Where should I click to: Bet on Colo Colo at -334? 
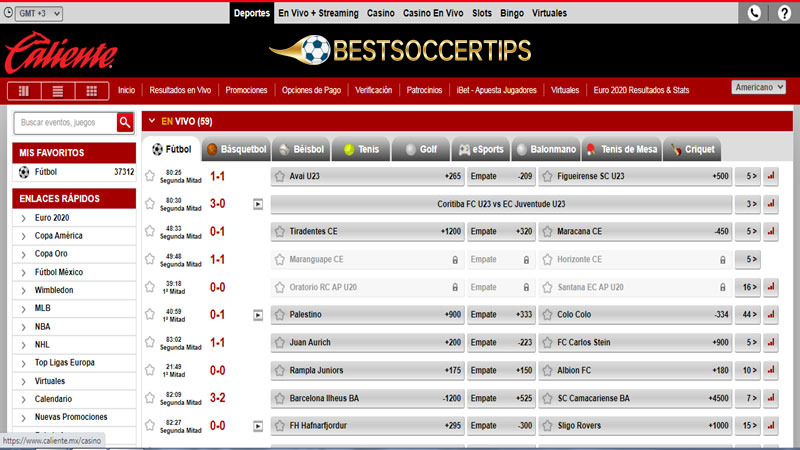635,315
